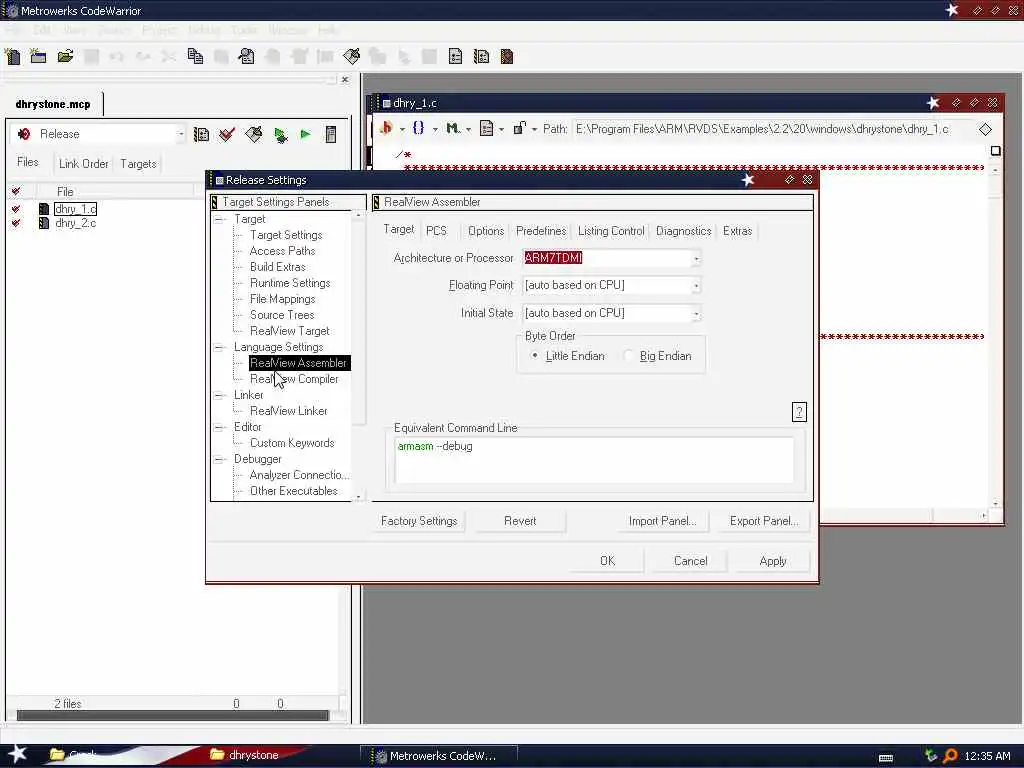This screenshot has width=1024, height=768.
Task: Click the diamond icon right of Path field
Action: (985, 129)
